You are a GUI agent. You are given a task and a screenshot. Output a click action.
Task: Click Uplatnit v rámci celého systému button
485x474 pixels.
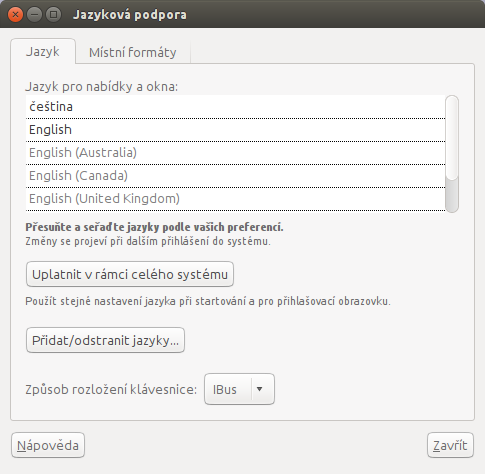pyautogui.click(x=130, y=274)
